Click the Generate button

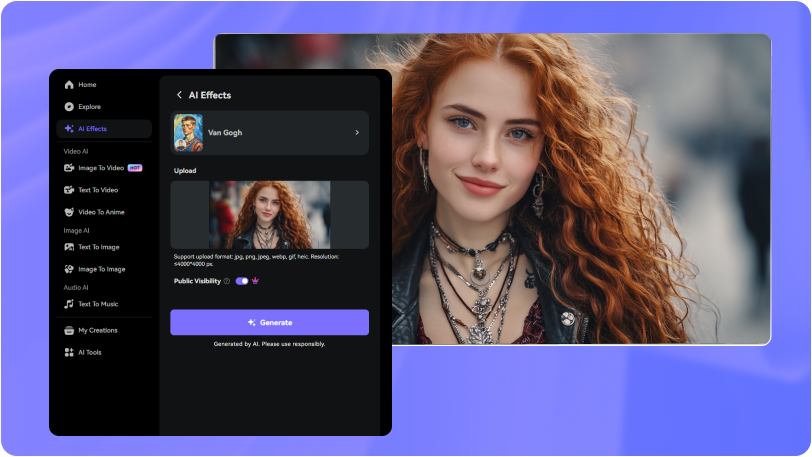coord(269,322)
